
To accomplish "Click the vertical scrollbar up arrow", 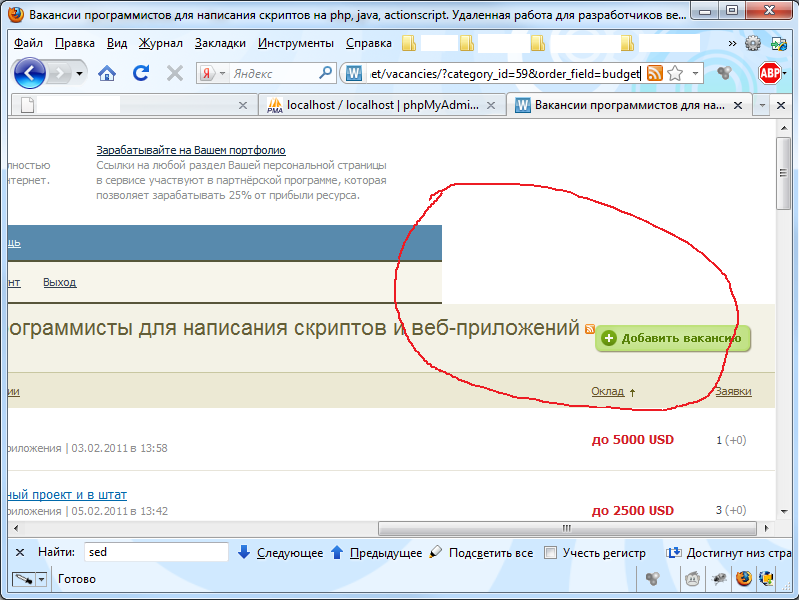I will 784,128.
